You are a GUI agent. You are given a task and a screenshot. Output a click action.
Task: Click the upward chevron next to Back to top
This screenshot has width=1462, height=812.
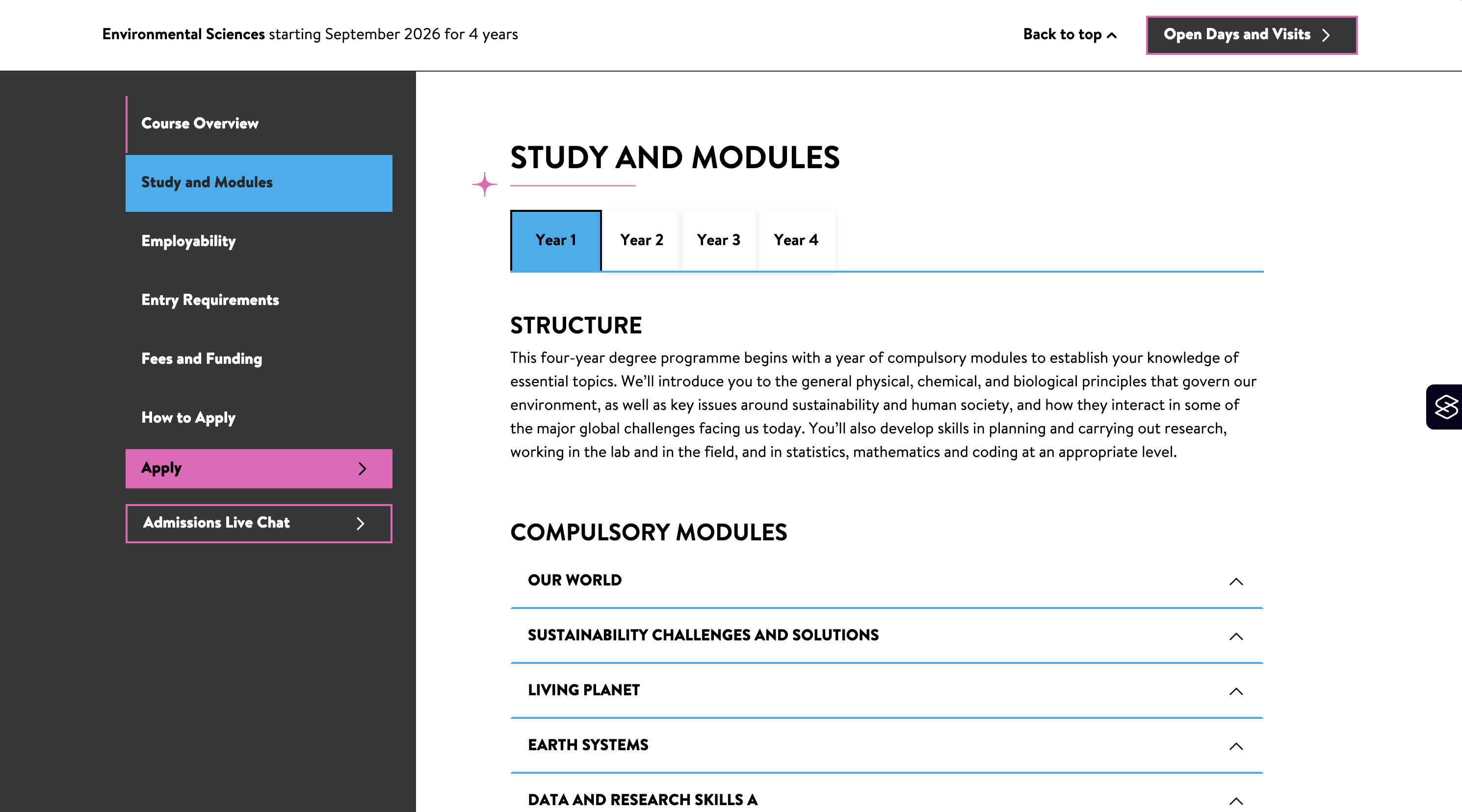tap(1111, 35)
